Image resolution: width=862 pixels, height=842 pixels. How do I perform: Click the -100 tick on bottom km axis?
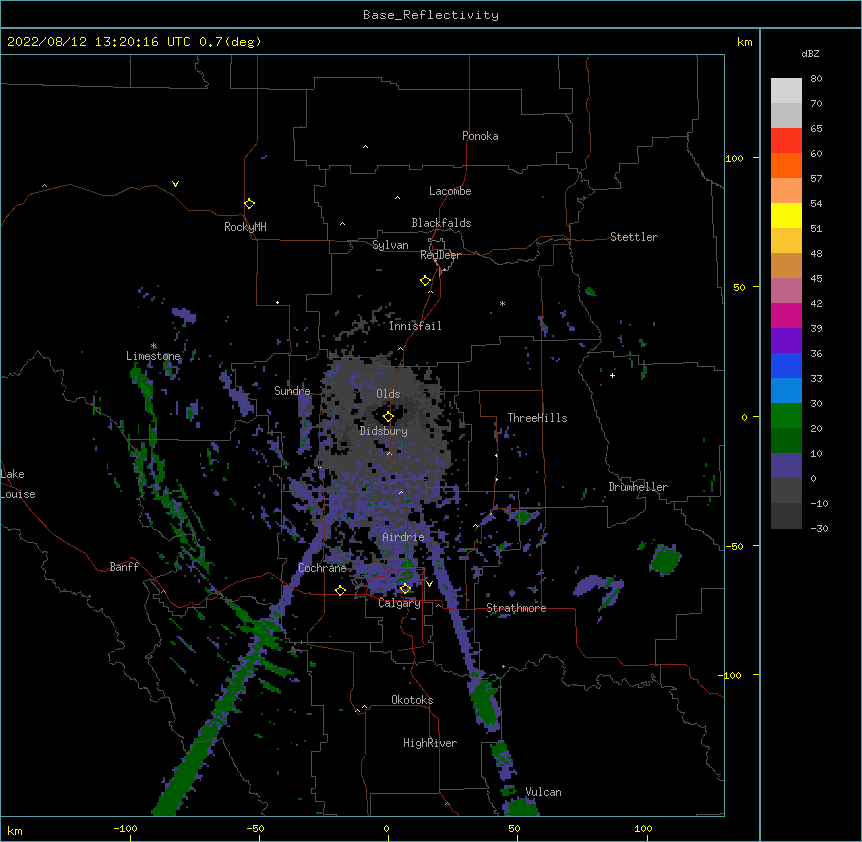tap(125, 828)
